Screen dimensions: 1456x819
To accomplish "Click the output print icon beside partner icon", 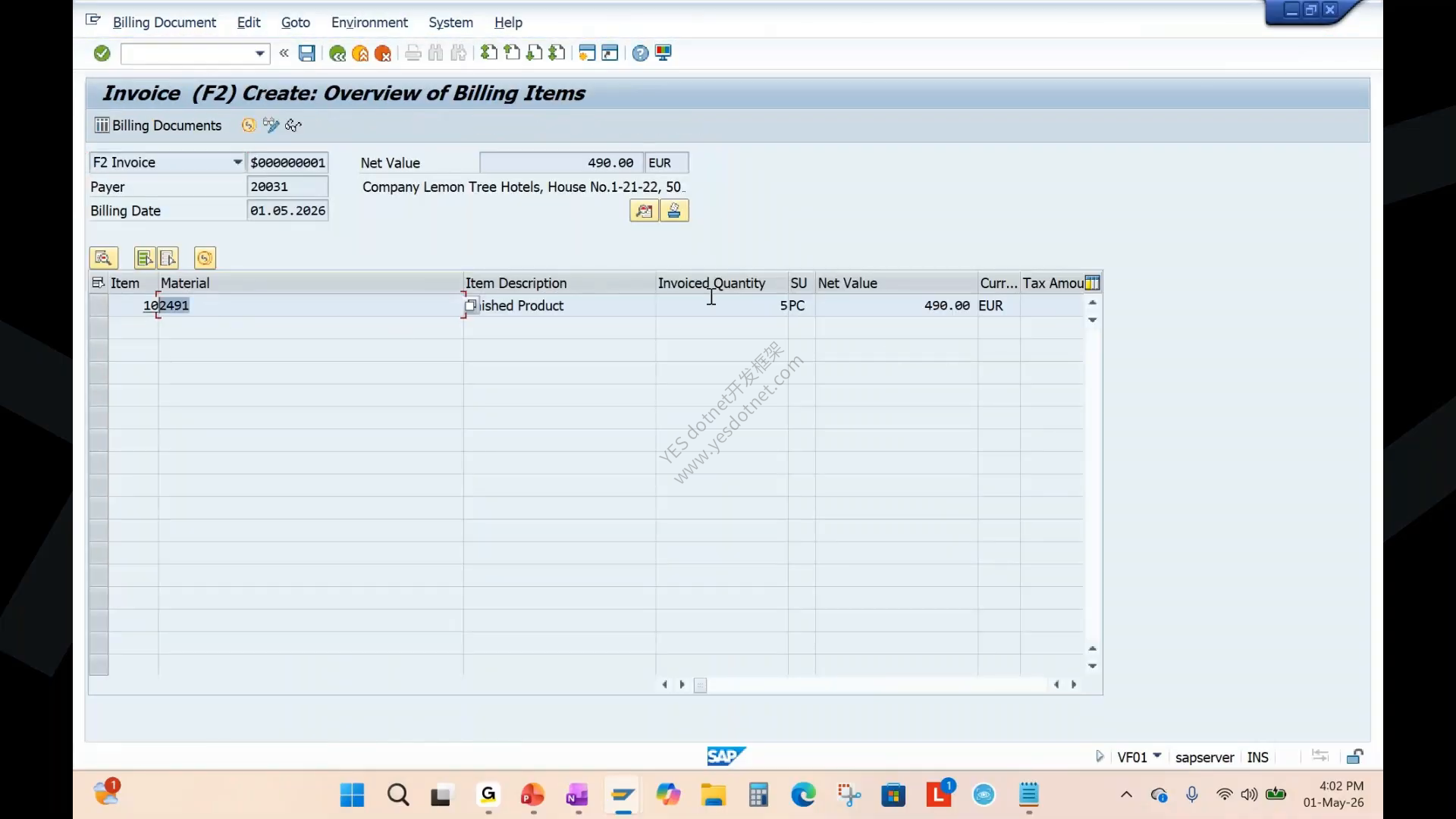I will [x=673, y=211].
